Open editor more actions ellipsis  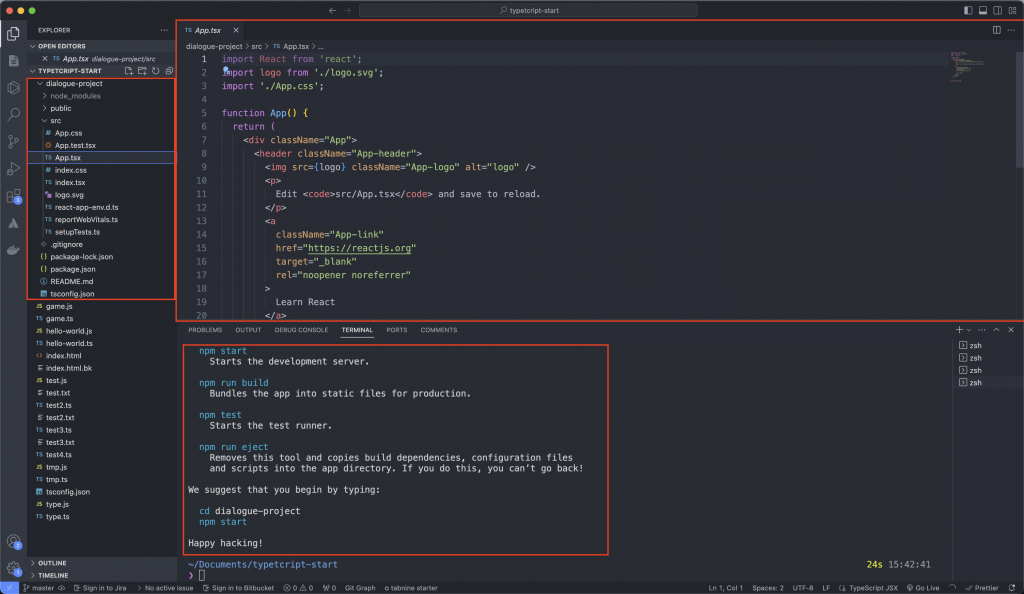pos(1011,30)
